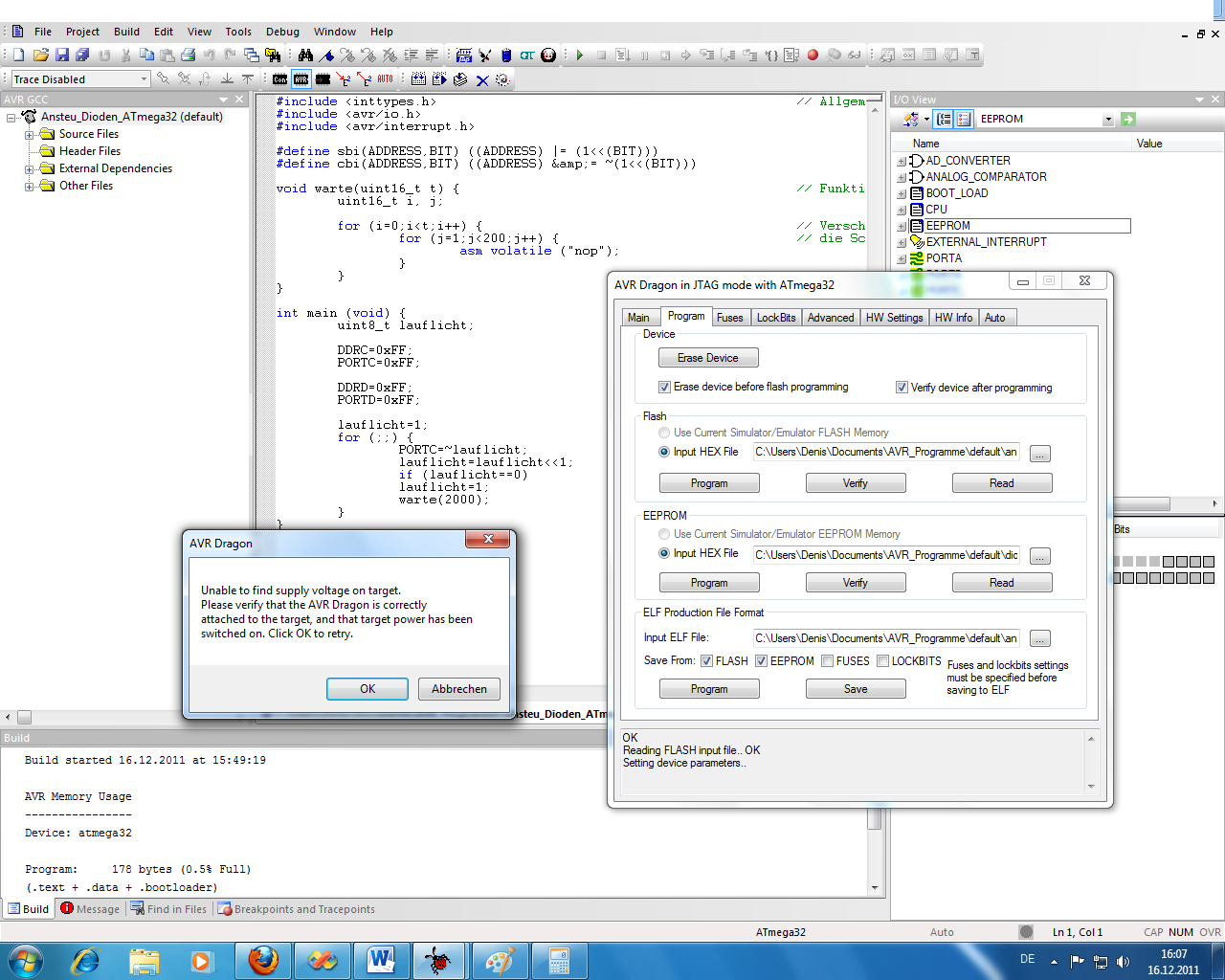Image resolution: width=1225 pixels, height=980 pixels.
Task: Click the Erase Device button
Action: (708, 358)
